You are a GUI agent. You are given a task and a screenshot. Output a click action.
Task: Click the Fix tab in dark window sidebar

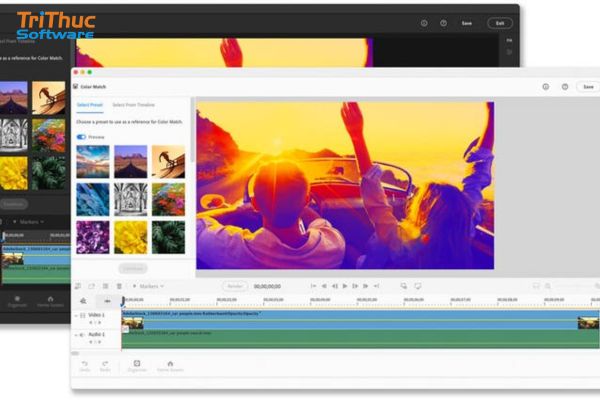click(509, 40)
